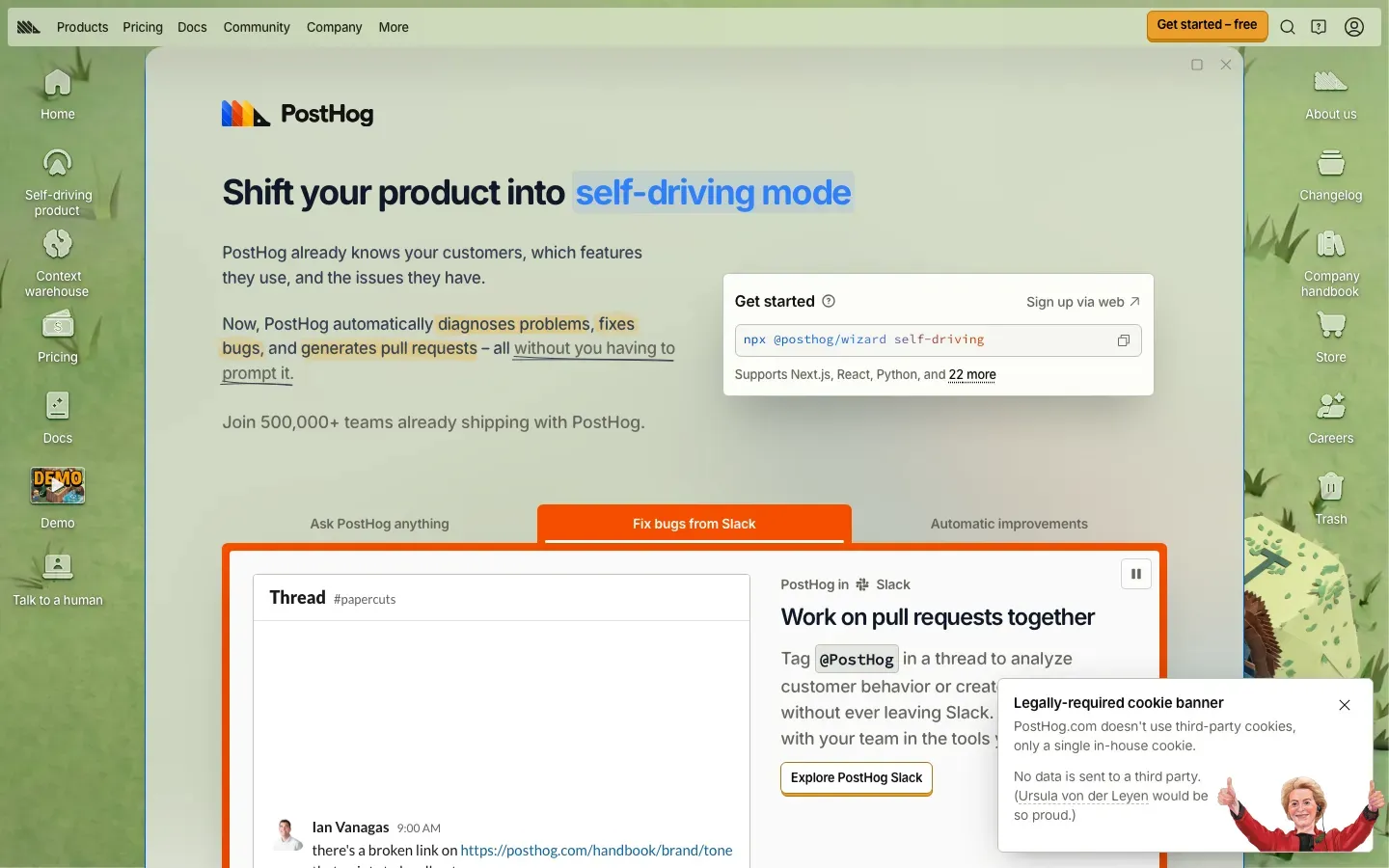The image size is (1389, 868).
Task: Open the Careers desktop icon
Action: tap(1331, 418)
